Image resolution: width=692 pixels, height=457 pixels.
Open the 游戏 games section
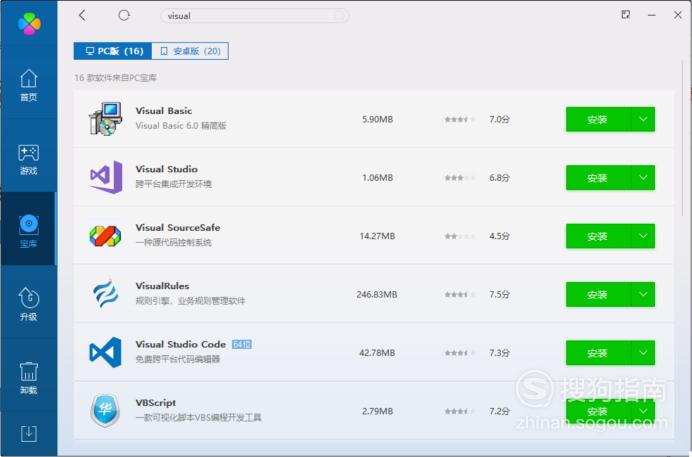29,159
